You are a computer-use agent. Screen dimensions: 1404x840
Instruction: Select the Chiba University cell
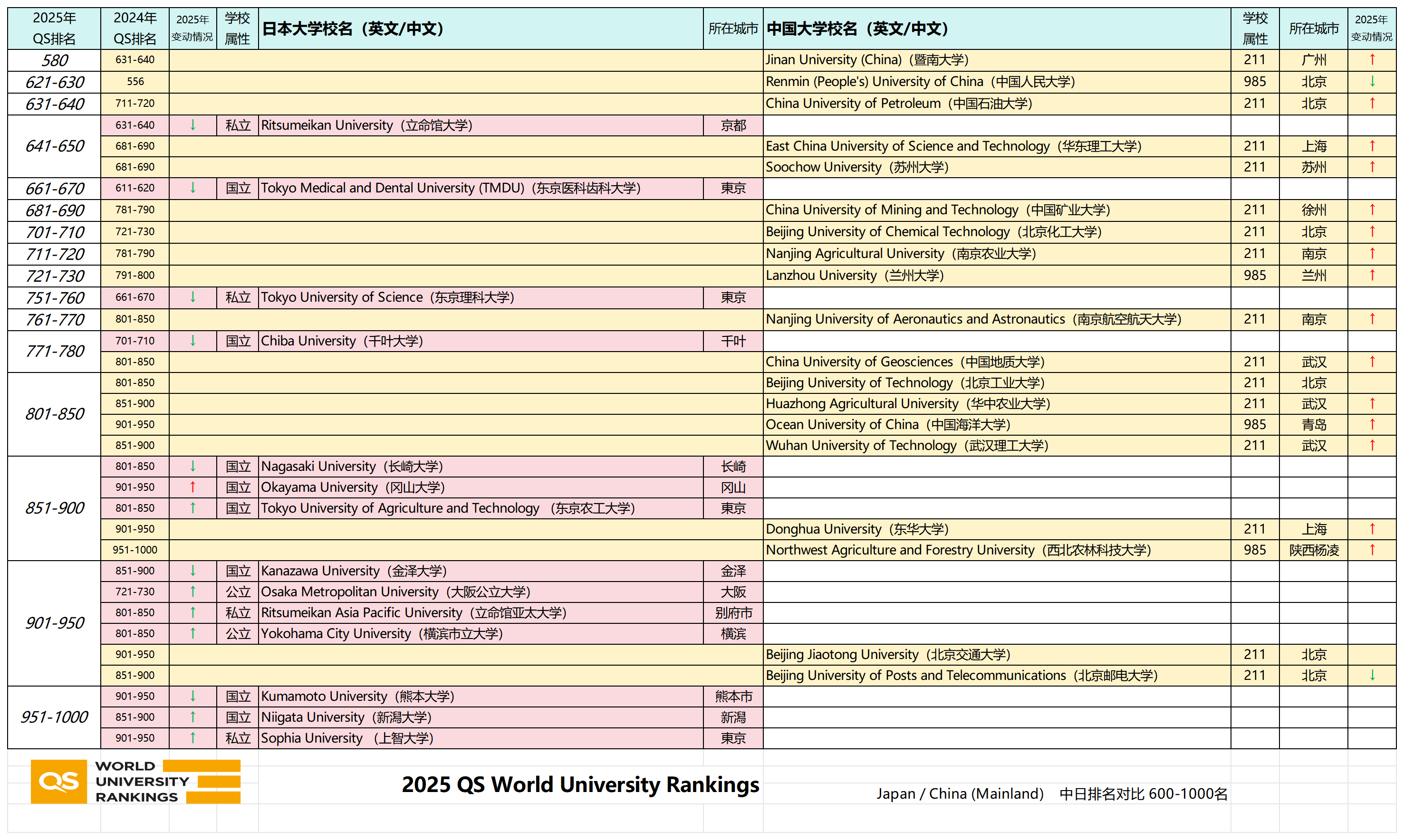pos(481,341)
